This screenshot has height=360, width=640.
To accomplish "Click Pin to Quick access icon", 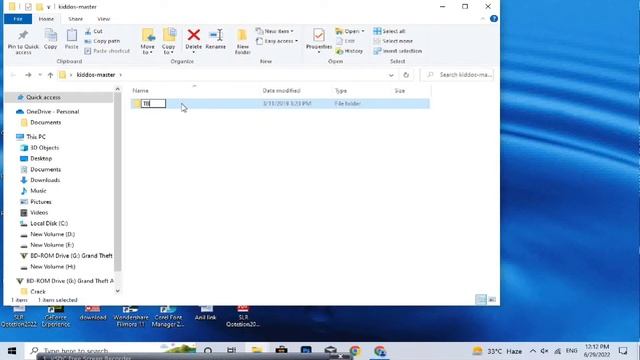I will pyautogui.click(x=23, y=42).
